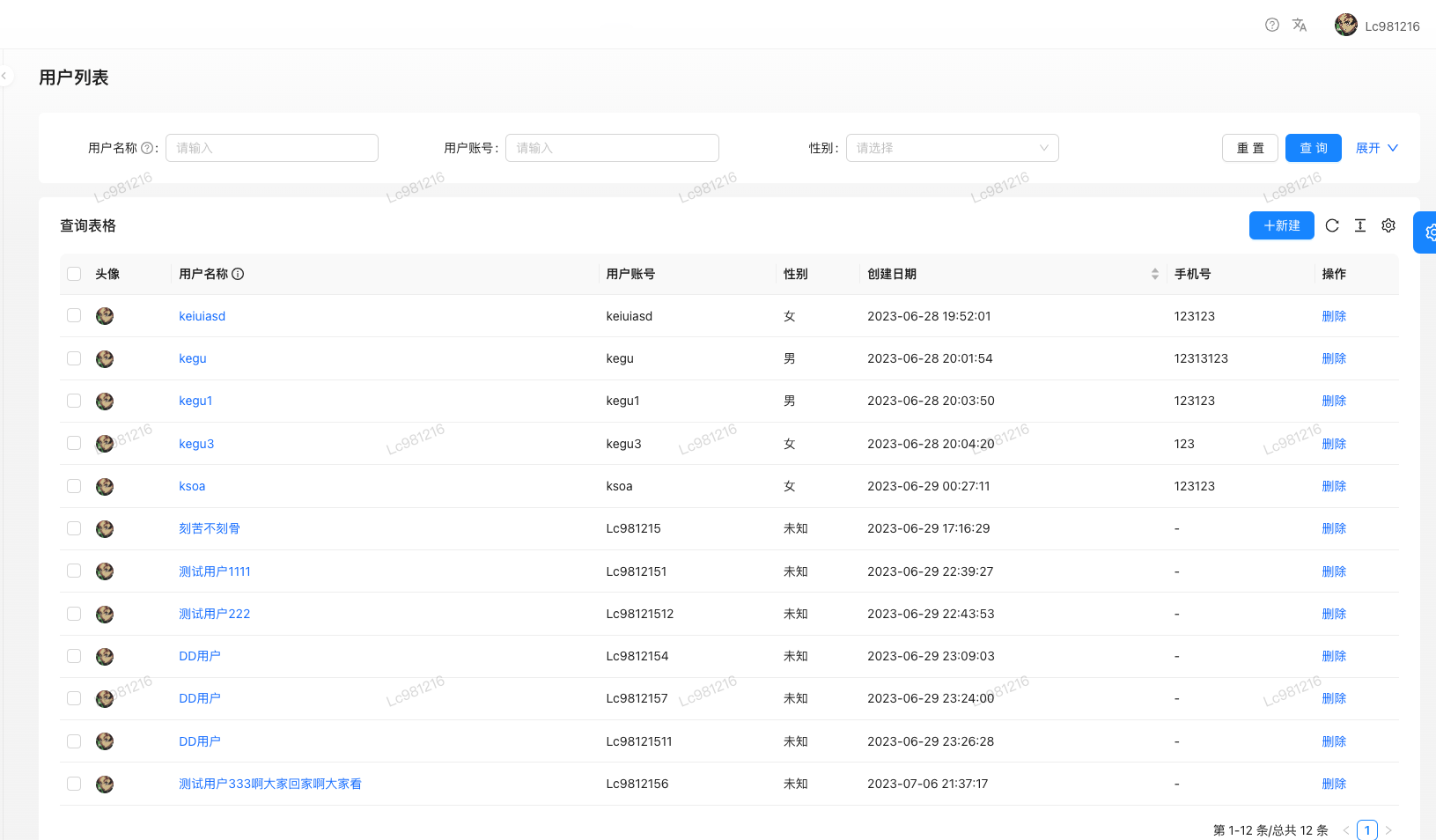The width and height of the screenshot is (1436, 840).
Task: Check the kegu3 row checkbox
Action: 74,443
